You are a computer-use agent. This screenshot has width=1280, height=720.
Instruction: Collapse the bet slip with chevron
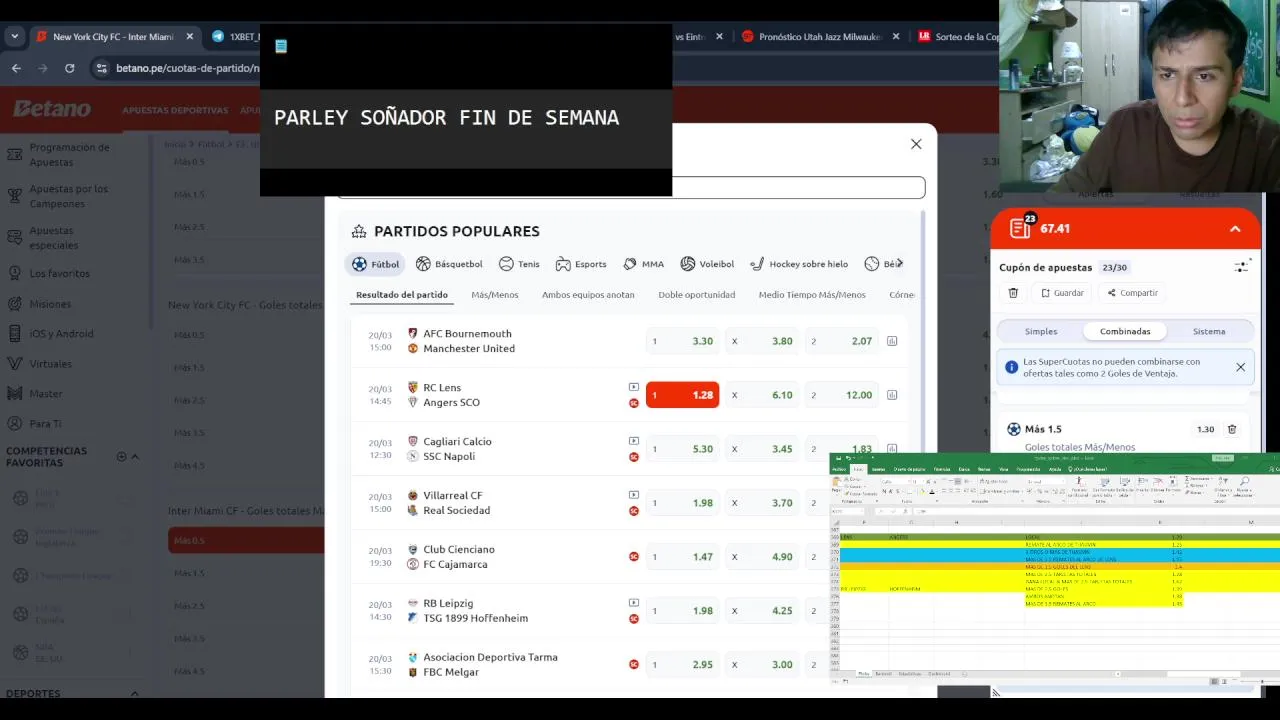pos(1235,229)
